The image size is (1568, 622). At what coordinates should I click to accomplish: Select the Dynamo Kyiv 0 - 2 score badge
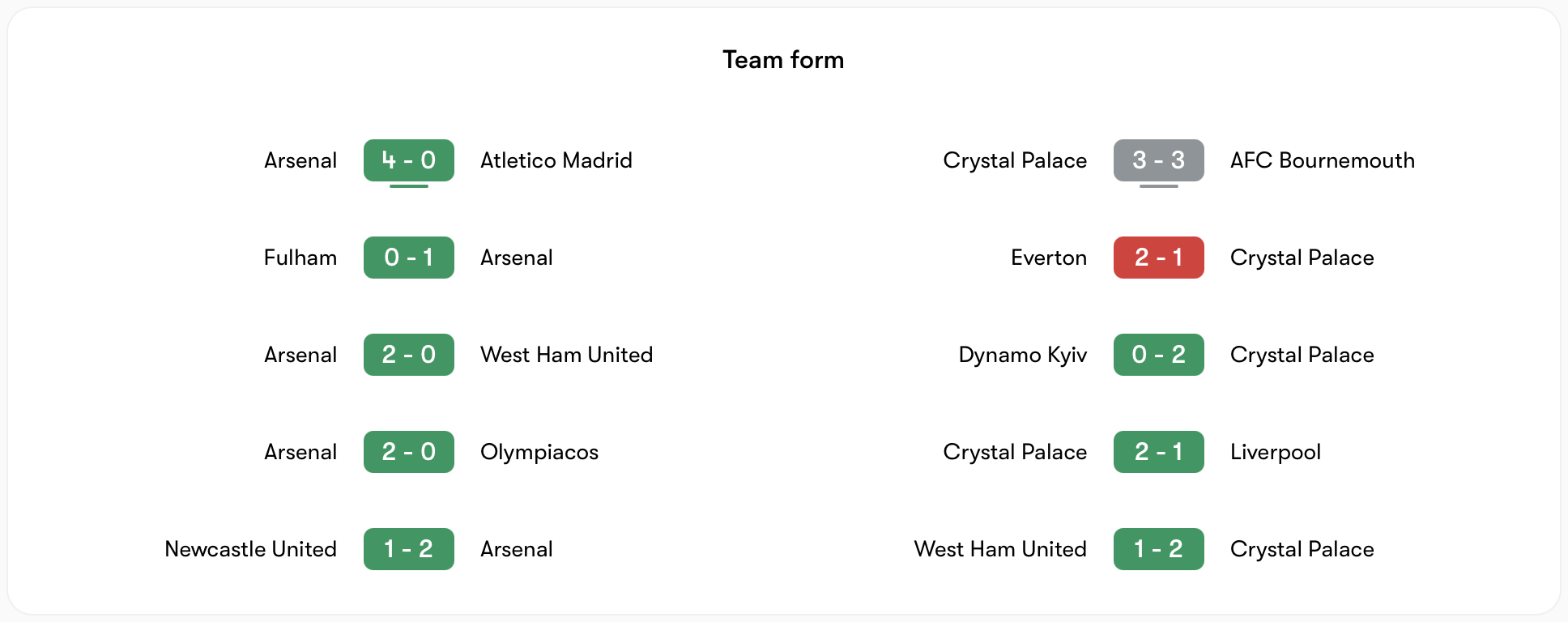coord(1158,355)
